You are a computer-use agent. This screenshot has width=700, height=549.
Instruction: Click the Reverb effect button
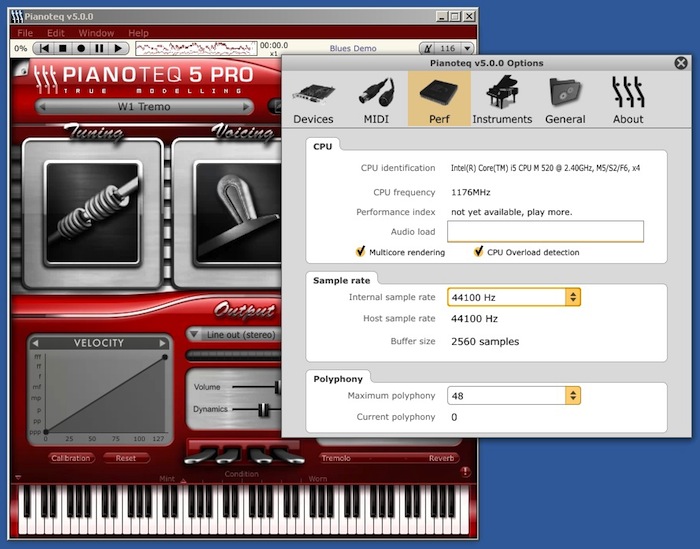tap(441, 458)
